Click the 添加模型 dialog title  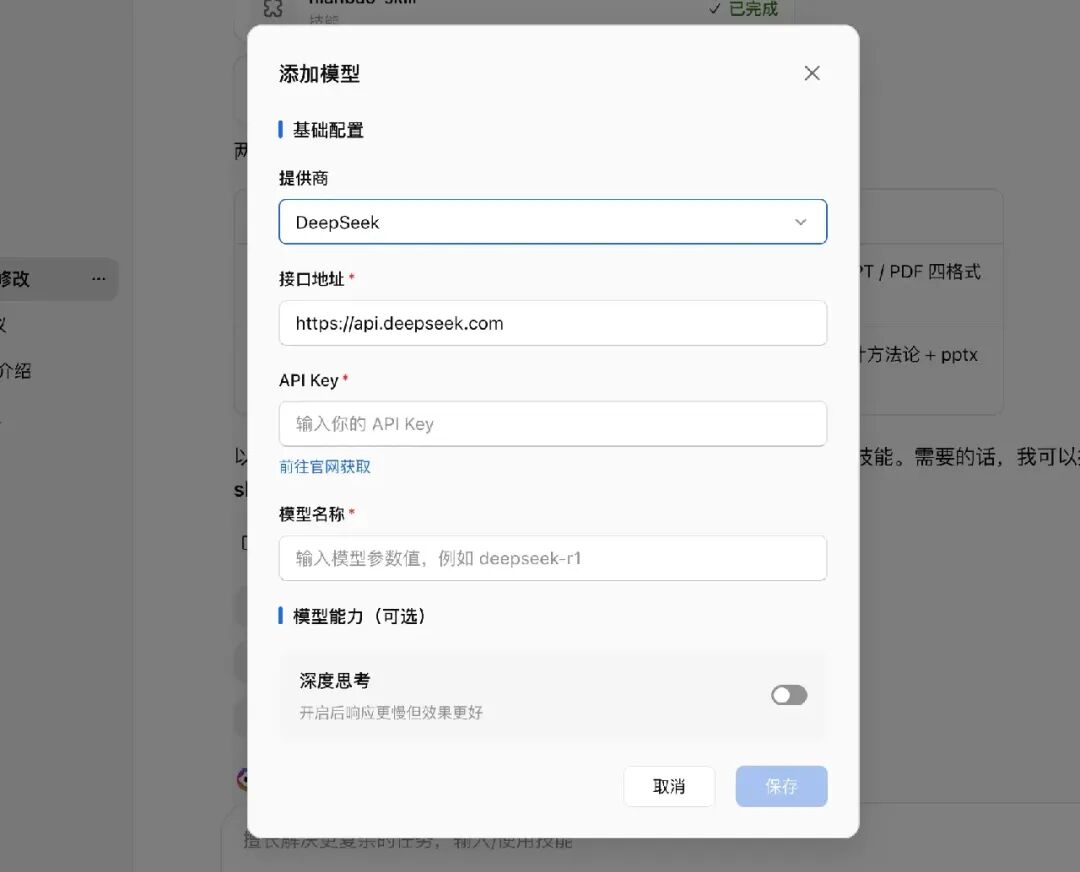click(x=320, y=74)
